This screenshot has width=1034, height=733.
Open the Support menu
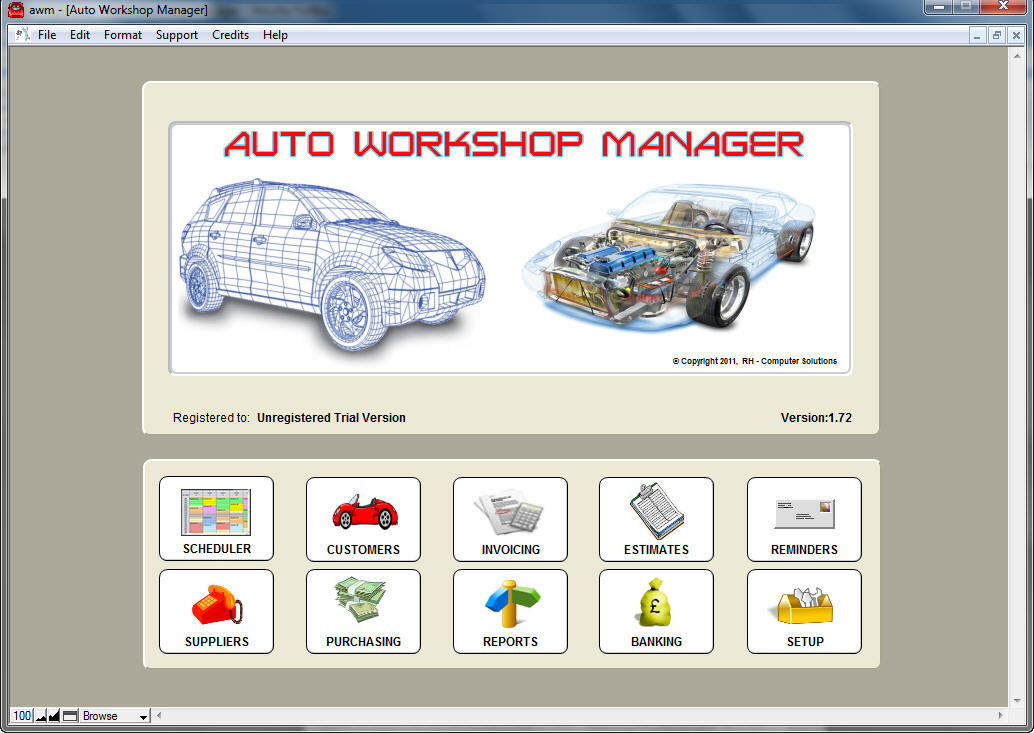pos(177,35)
